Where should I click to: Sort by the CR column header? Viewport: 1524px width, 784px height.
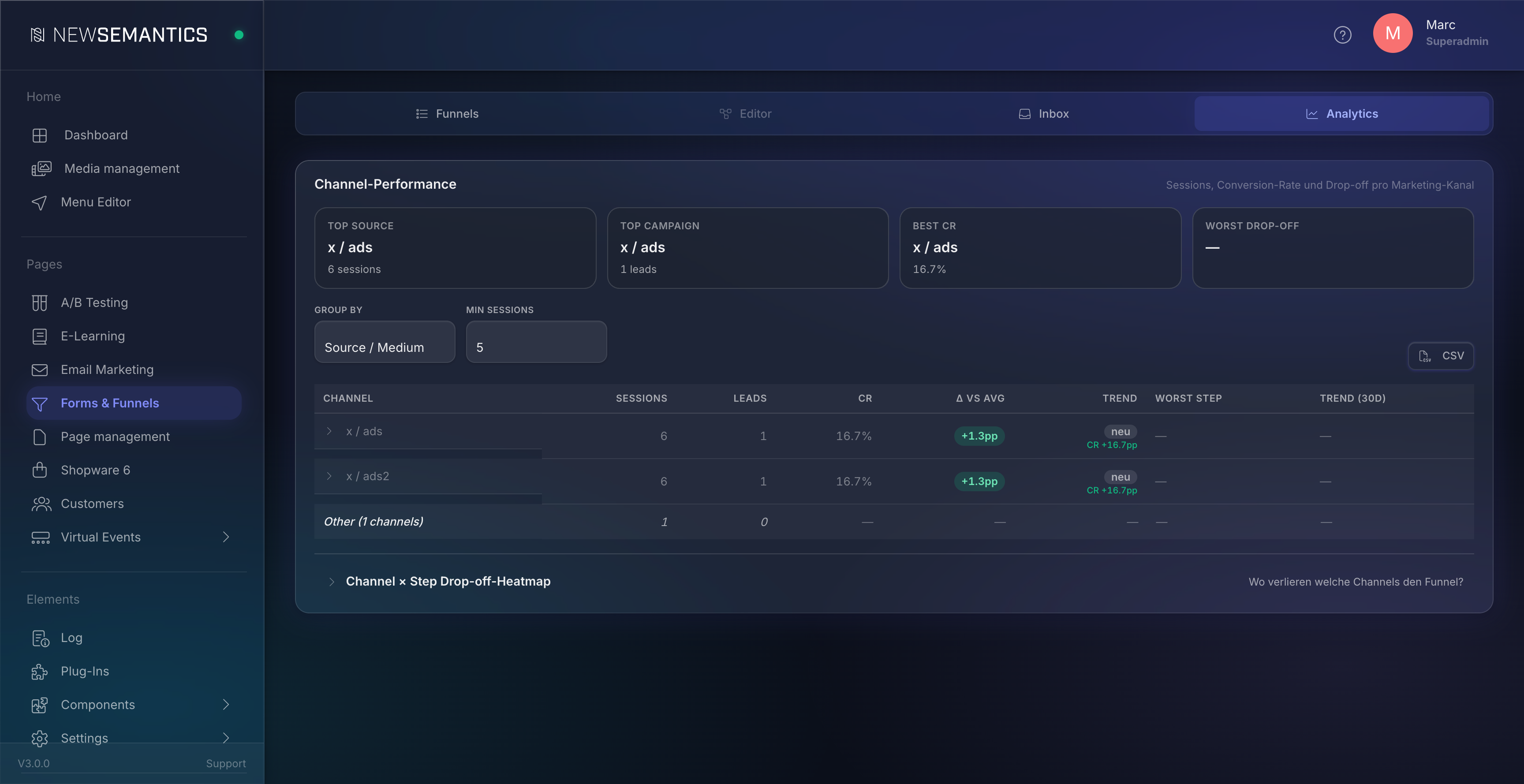click(865, 399)
